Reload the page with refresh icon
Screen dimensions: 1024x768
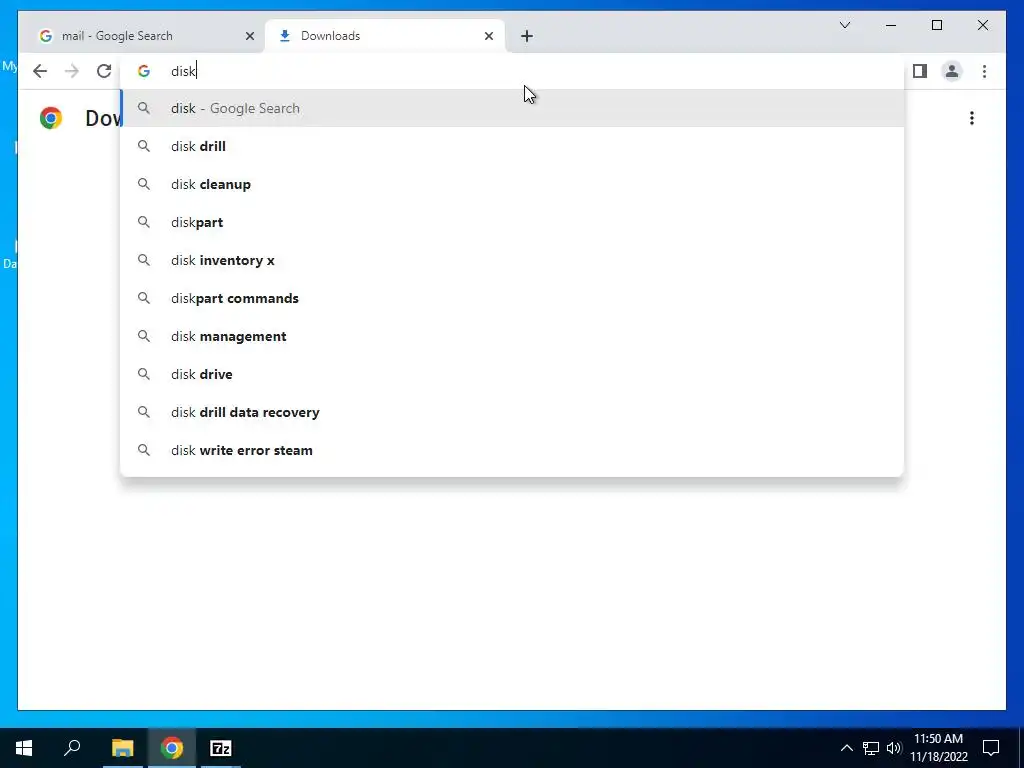point(104,71)
